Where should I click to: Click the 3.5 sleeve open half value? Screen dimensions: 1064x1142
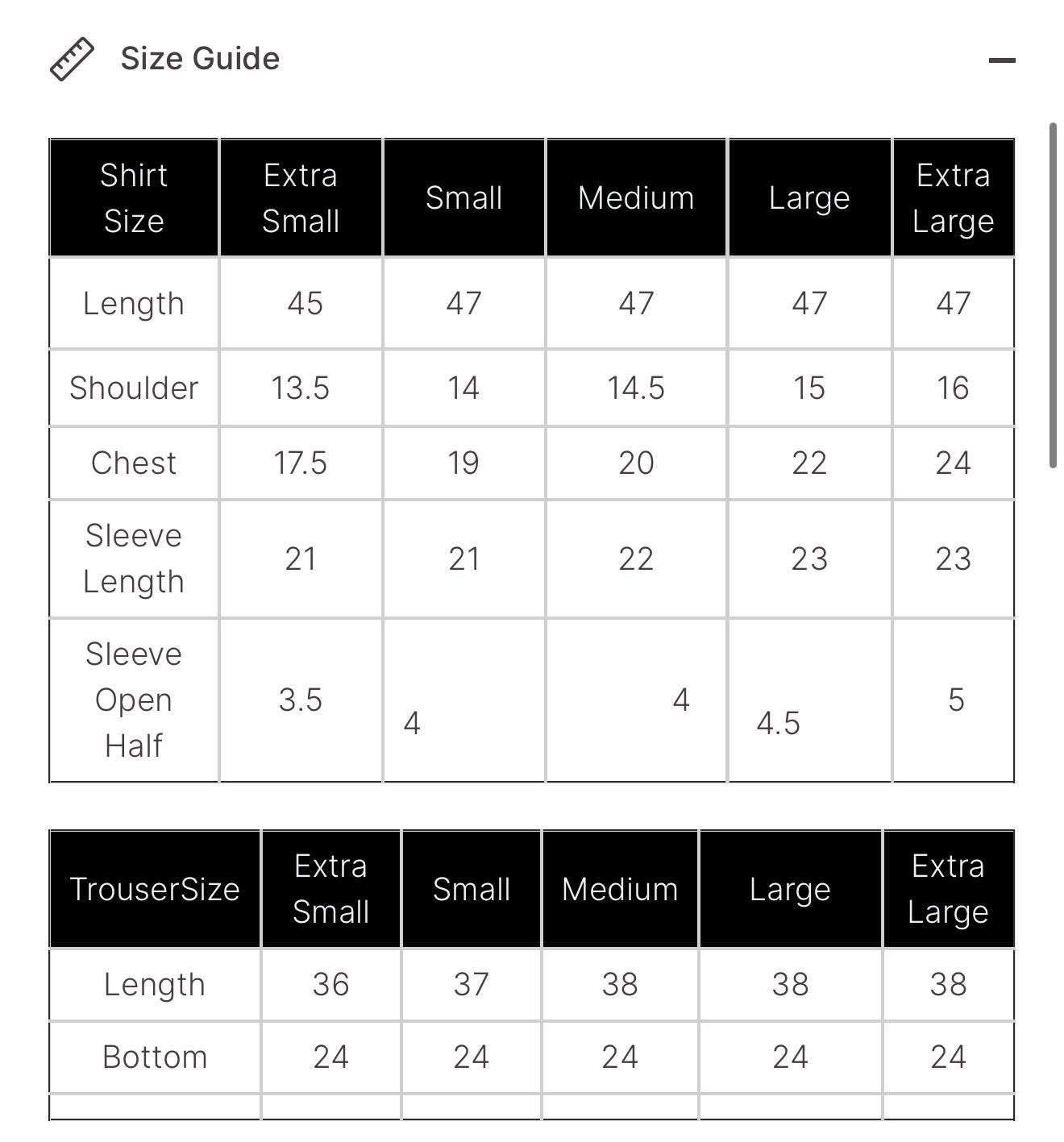301,700
